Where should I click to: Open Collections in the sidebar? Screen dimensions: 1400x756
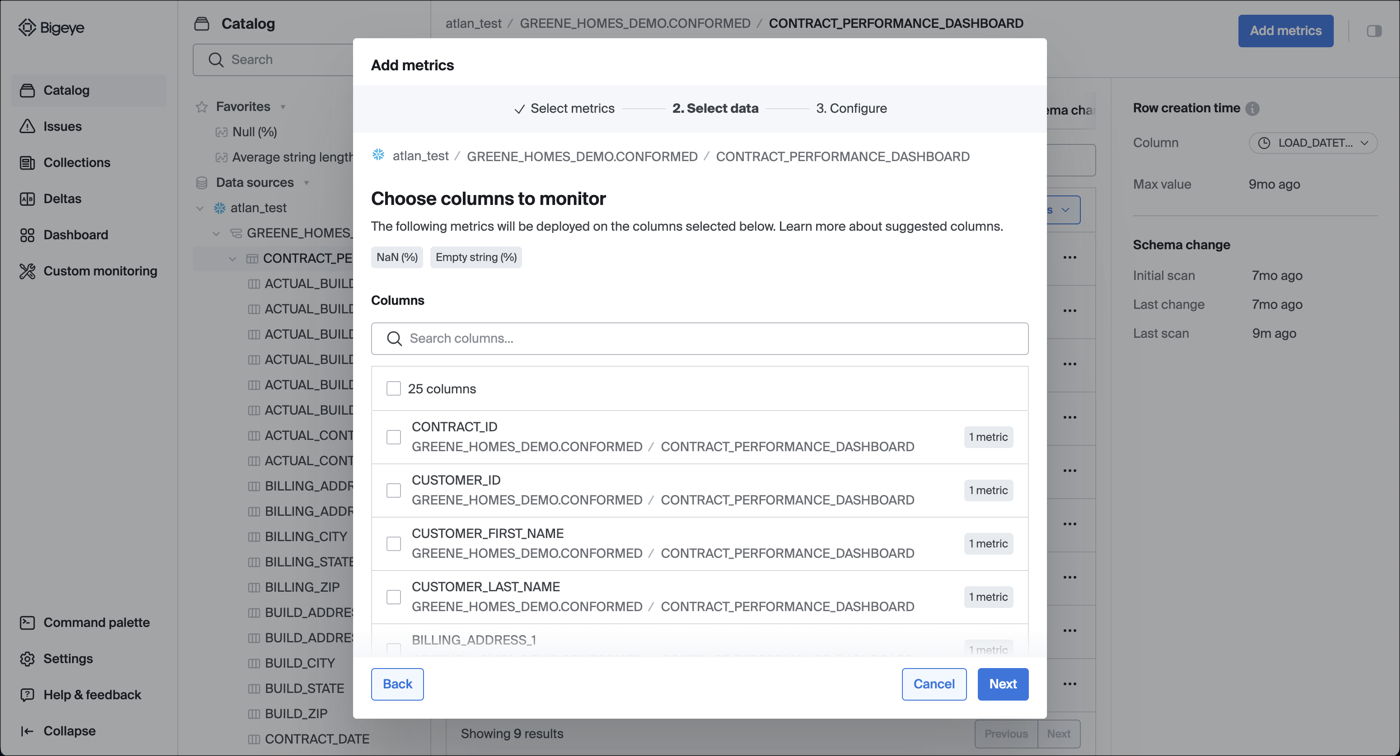point(89,162)
